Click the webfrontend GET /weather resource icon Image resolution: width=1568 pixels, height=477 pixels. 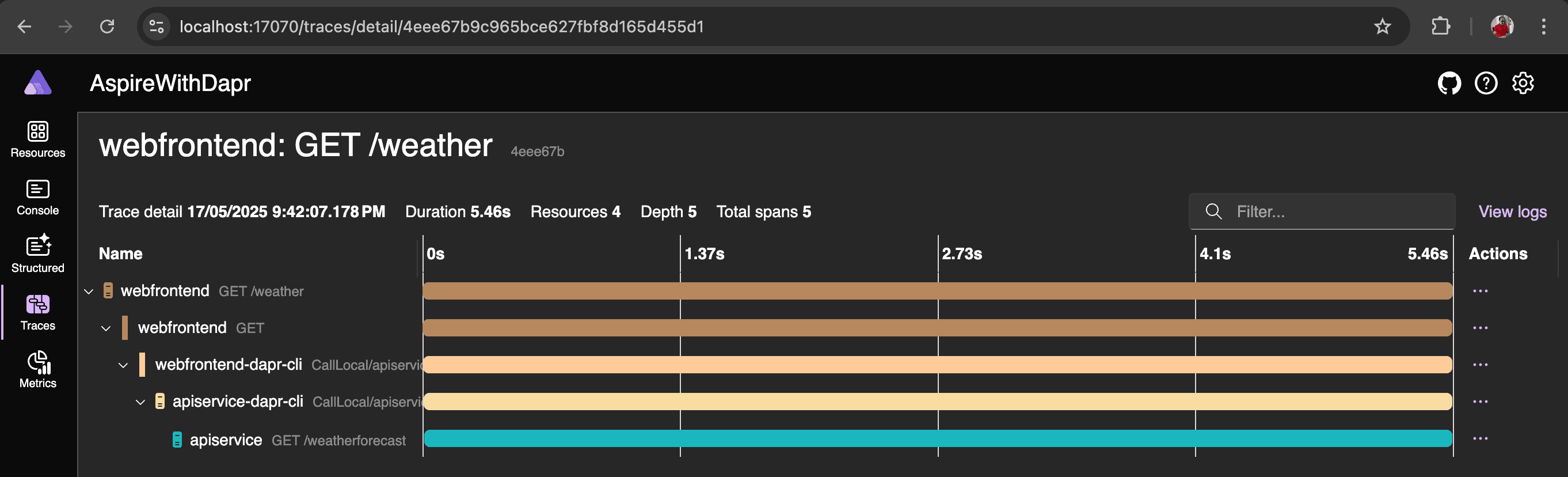coord(108,290)
